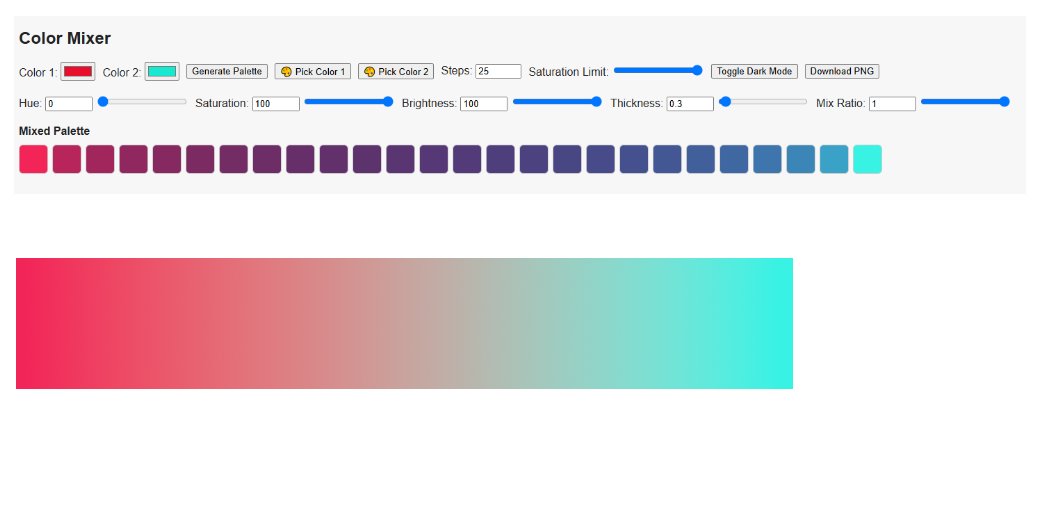Click the Pick Color 2 button
The image size is (1047, 514).
pos(396,71)
